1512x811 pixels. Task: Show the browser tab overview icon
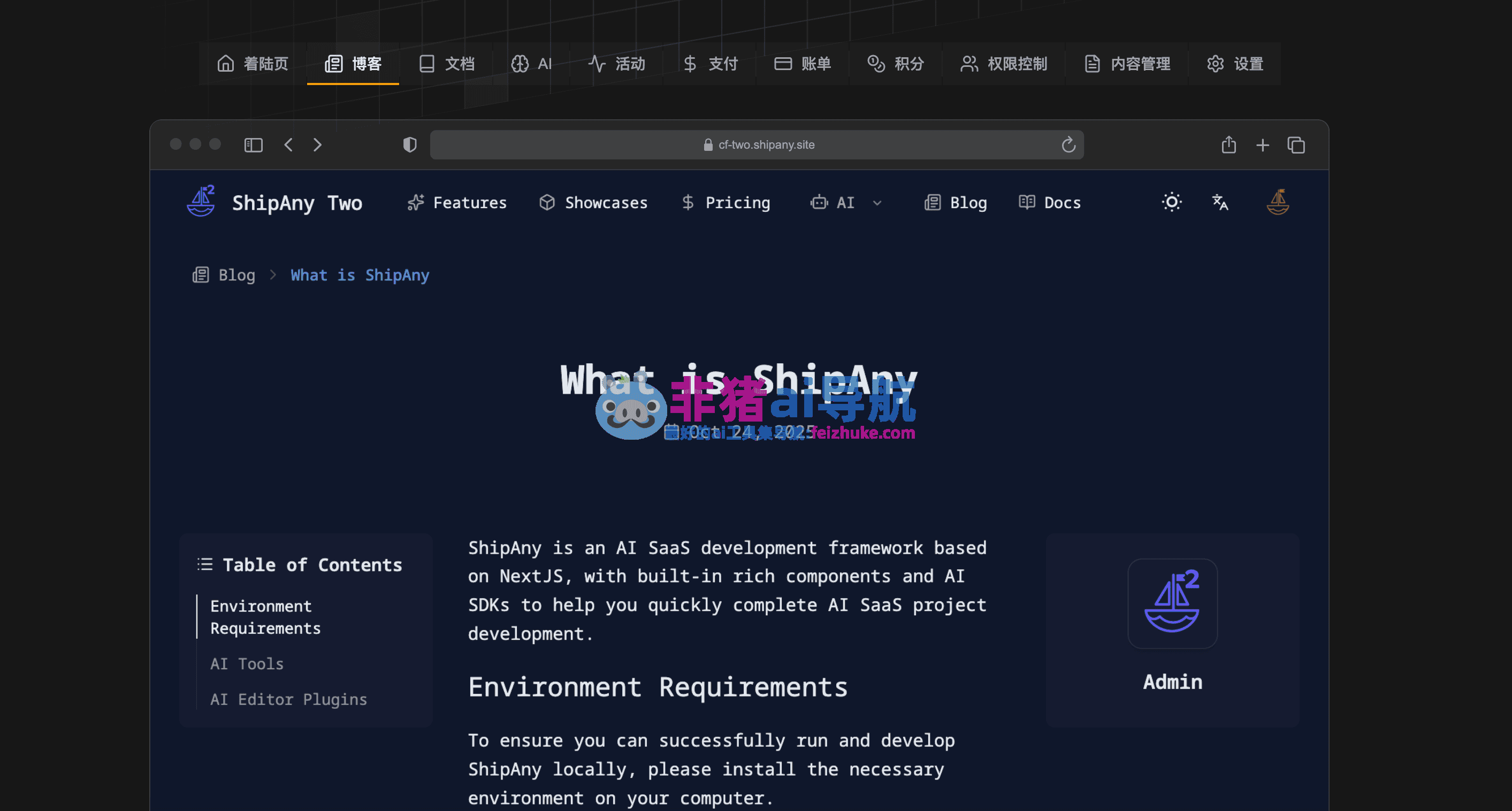tap(1296, 145)
